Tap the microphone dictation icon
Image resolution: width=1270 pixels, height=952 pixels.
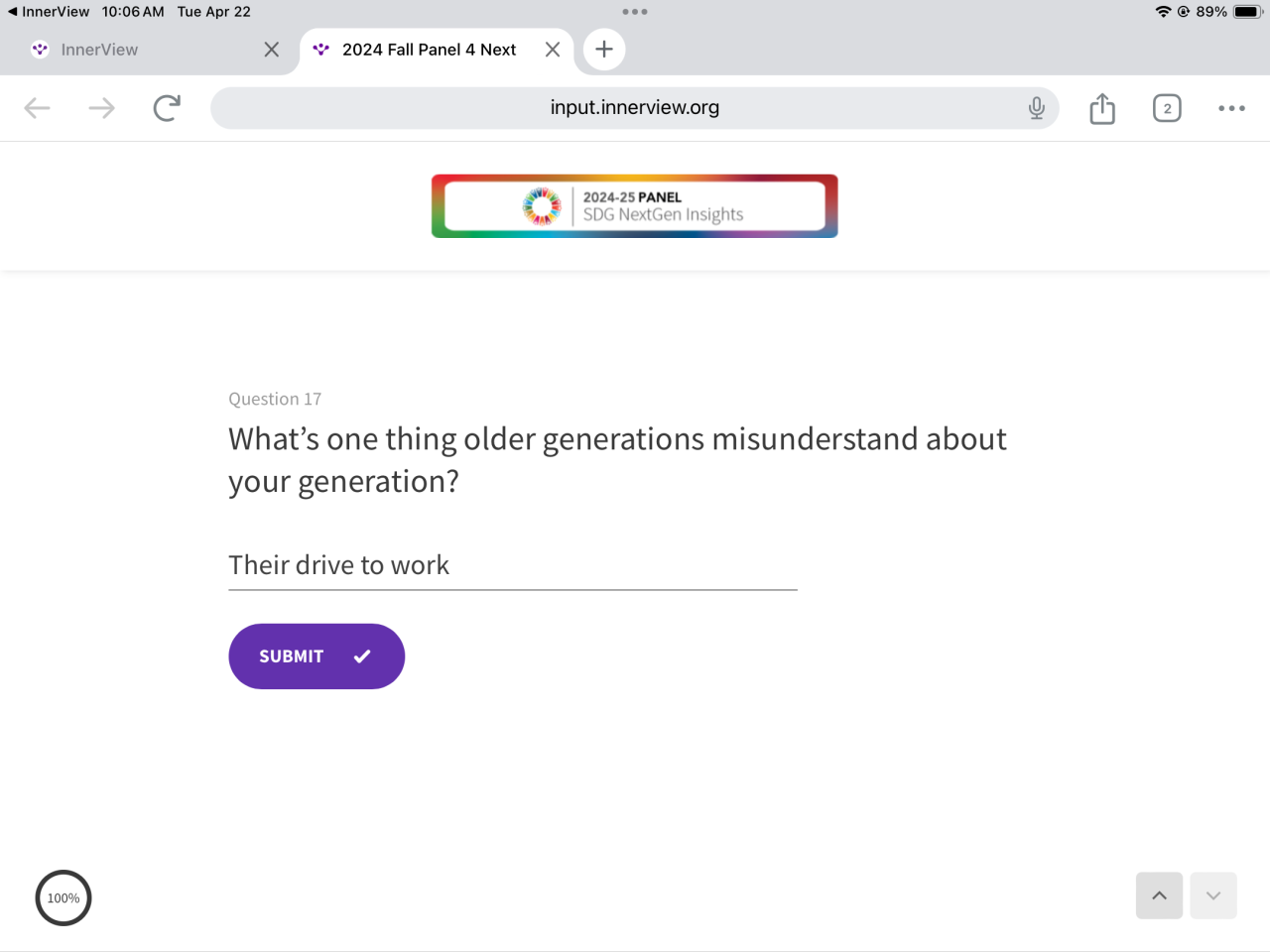point(1036,108)
